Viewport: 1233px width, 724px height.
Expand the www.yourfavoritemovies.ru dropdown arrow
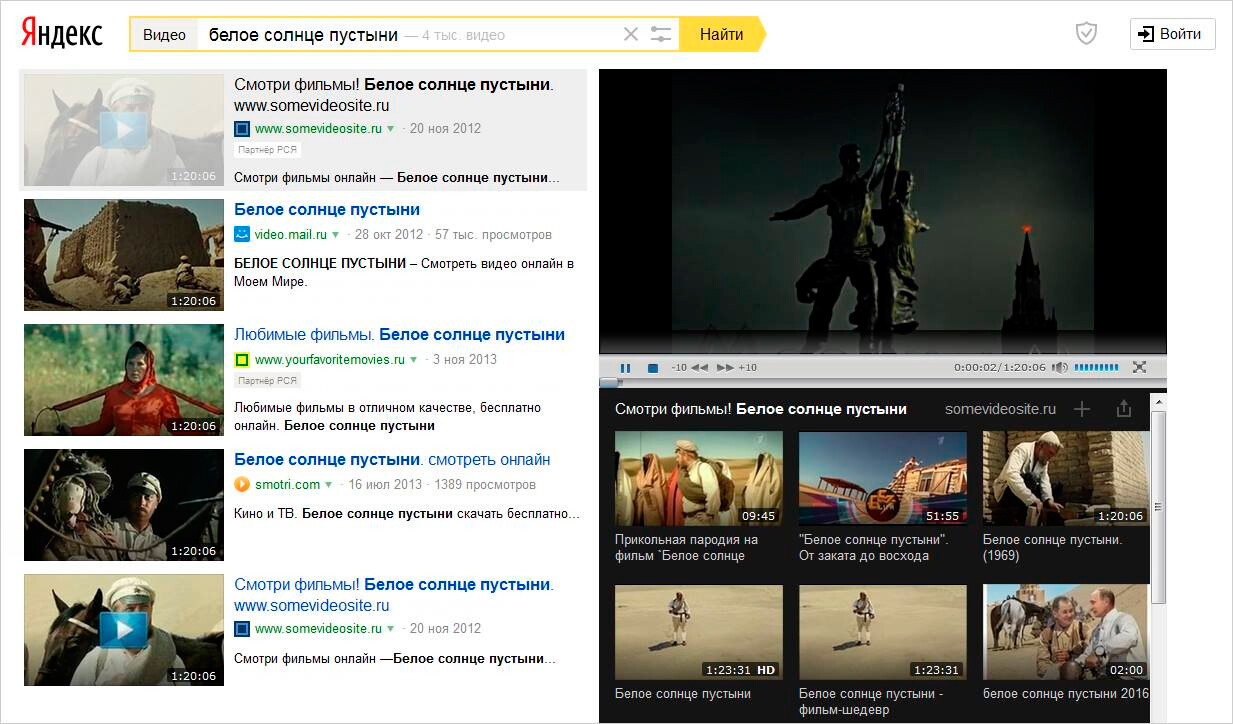tap(414, 360)
